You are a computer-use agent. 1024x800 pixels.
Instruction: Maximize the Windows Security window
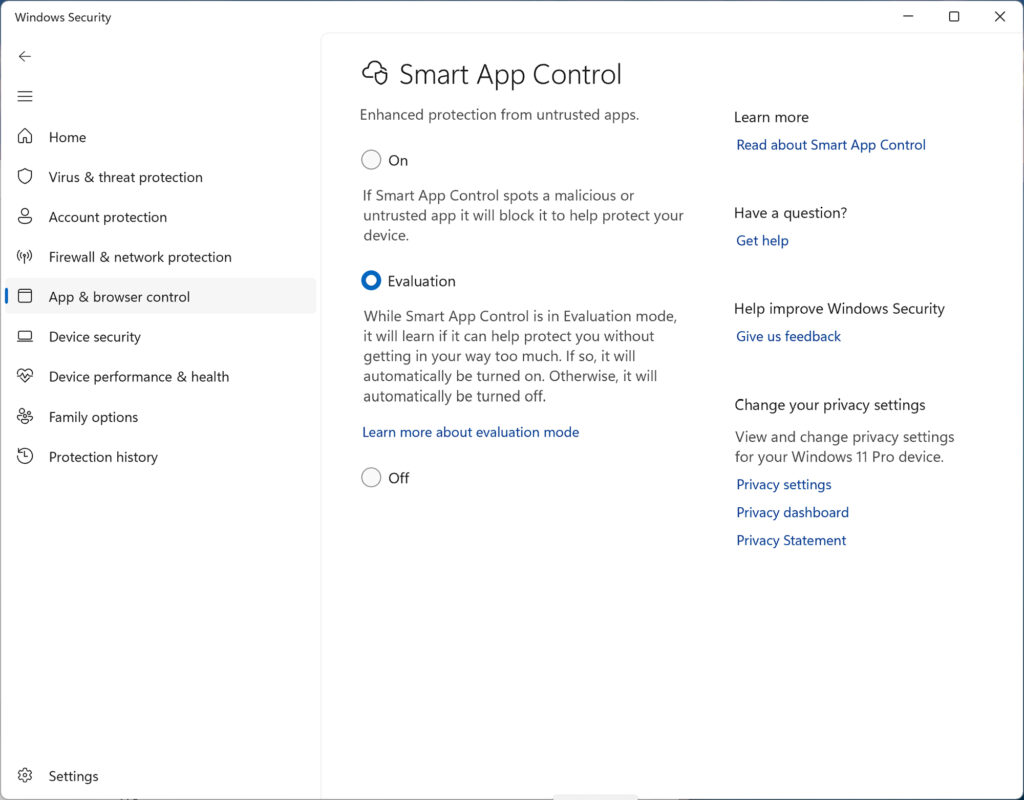pos(953,16)
